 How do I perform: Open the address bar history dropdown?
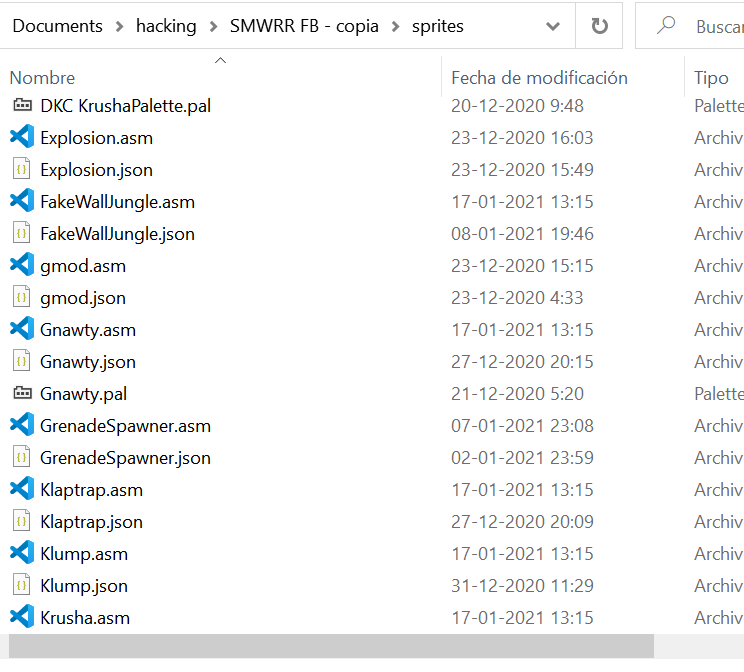click(x=553, y=26)
